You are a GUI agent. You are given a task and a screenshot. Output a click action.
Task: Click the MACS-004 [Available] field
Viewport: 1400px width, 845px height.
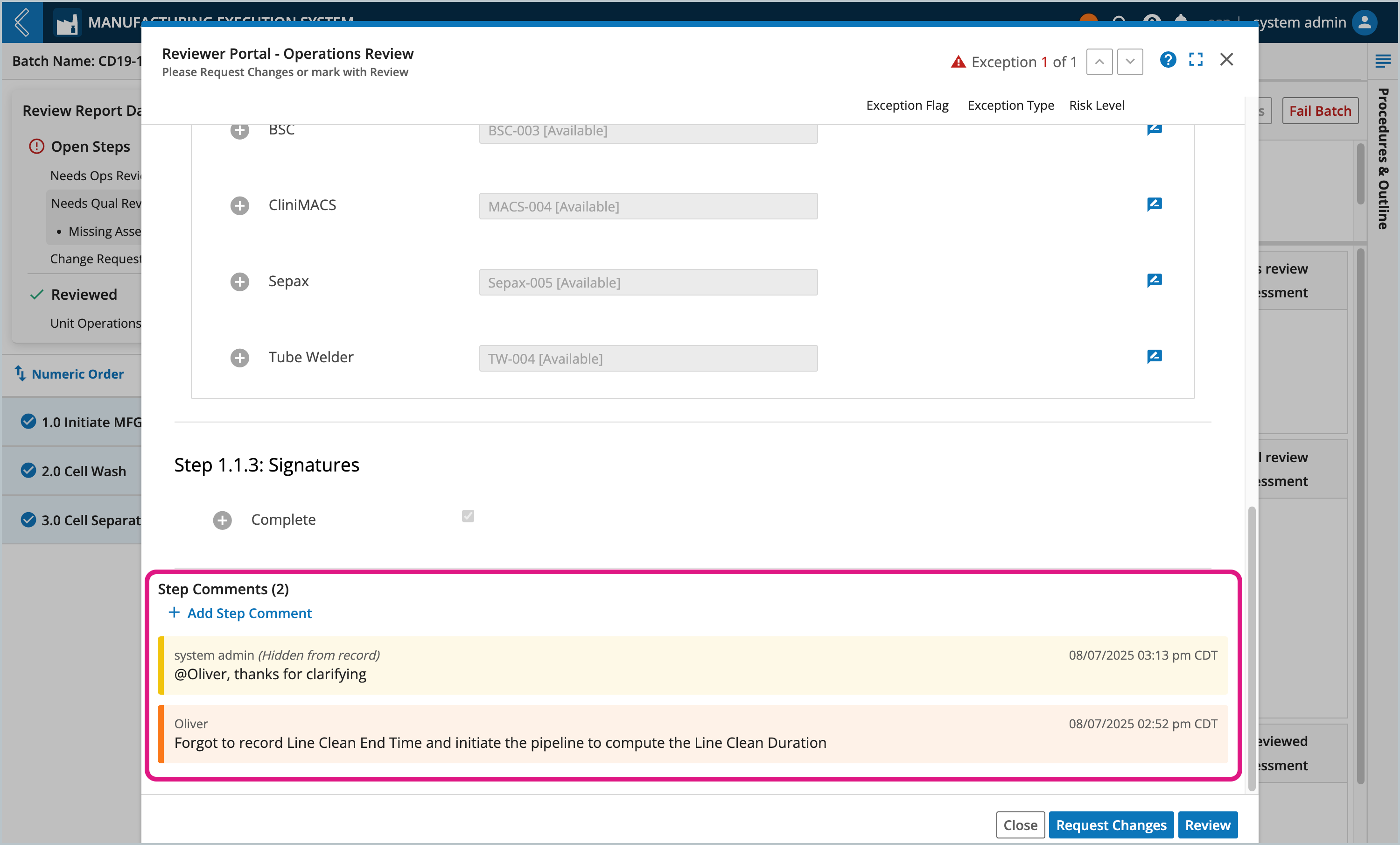coord(648,206)
